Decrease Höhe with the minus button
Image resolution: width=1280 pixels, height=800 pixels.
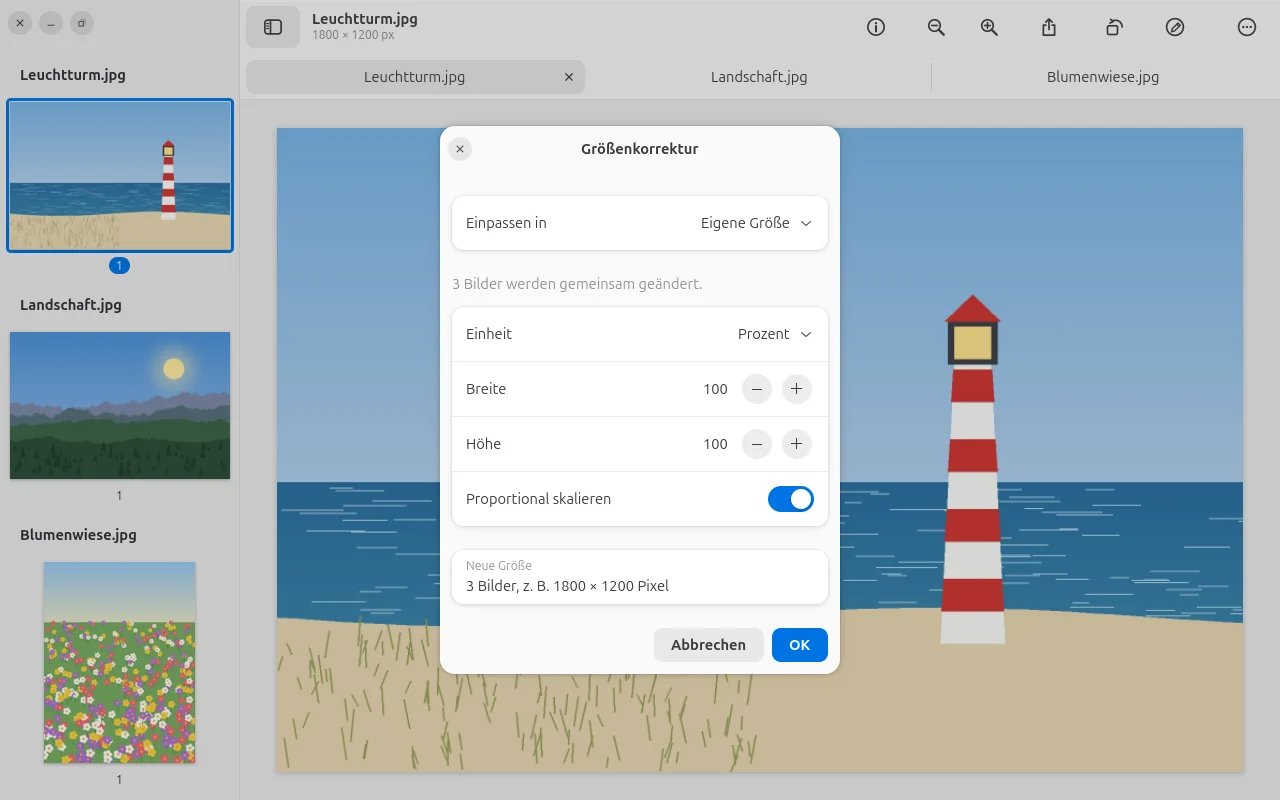click(x=757, y=444)
